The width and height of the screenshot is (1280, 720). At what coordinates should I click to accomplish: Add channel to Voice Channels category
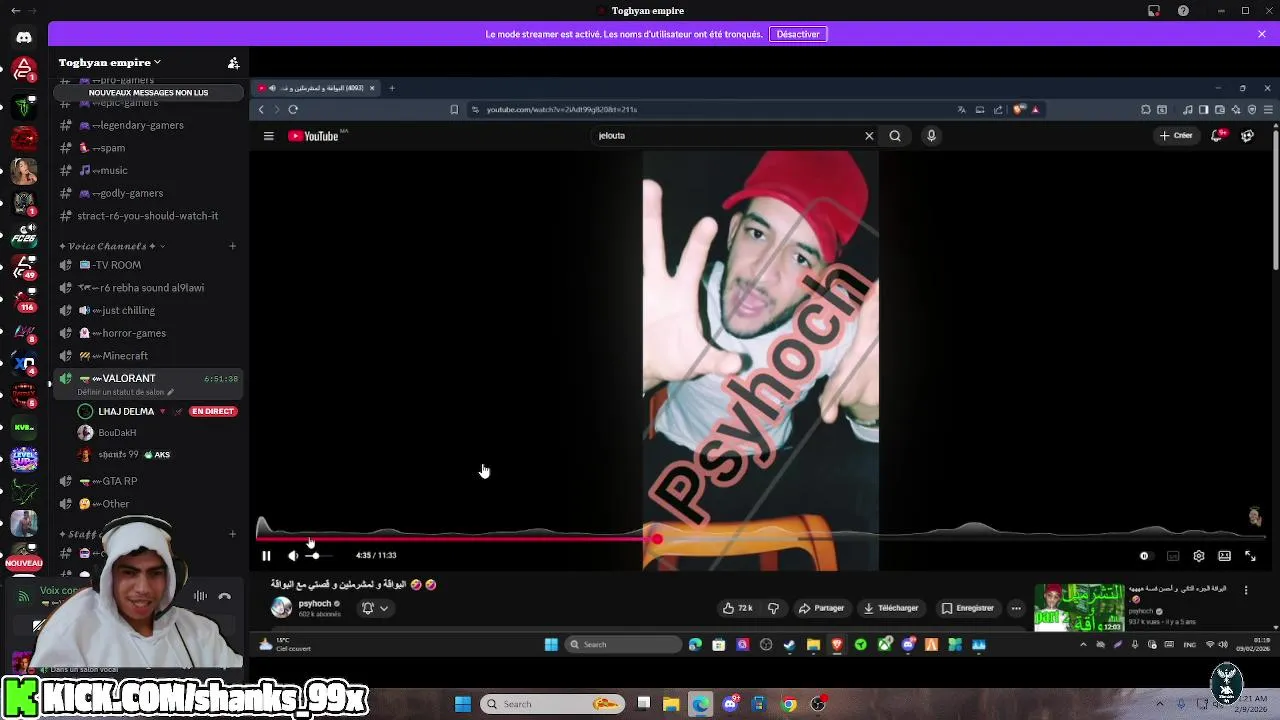pos(232,246)
